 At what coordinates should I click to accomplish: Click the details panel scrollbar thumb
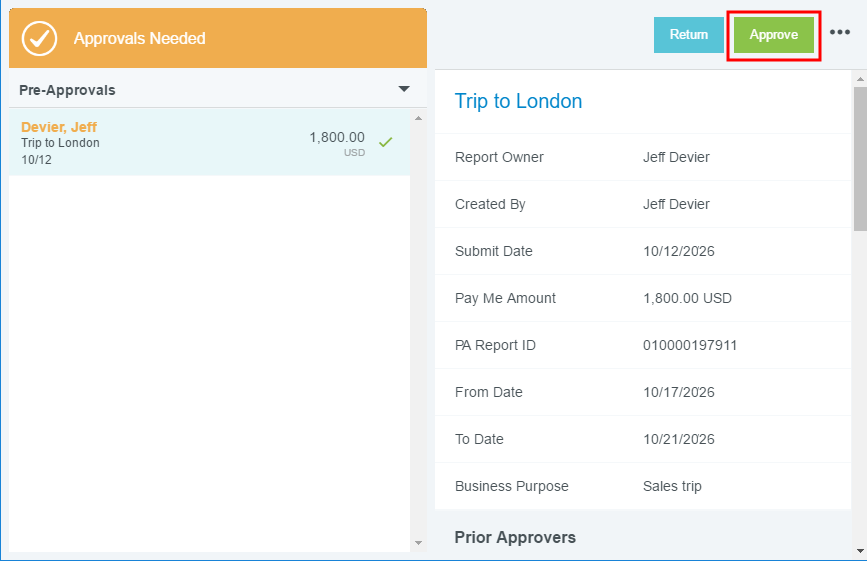(x=859, y=160)
